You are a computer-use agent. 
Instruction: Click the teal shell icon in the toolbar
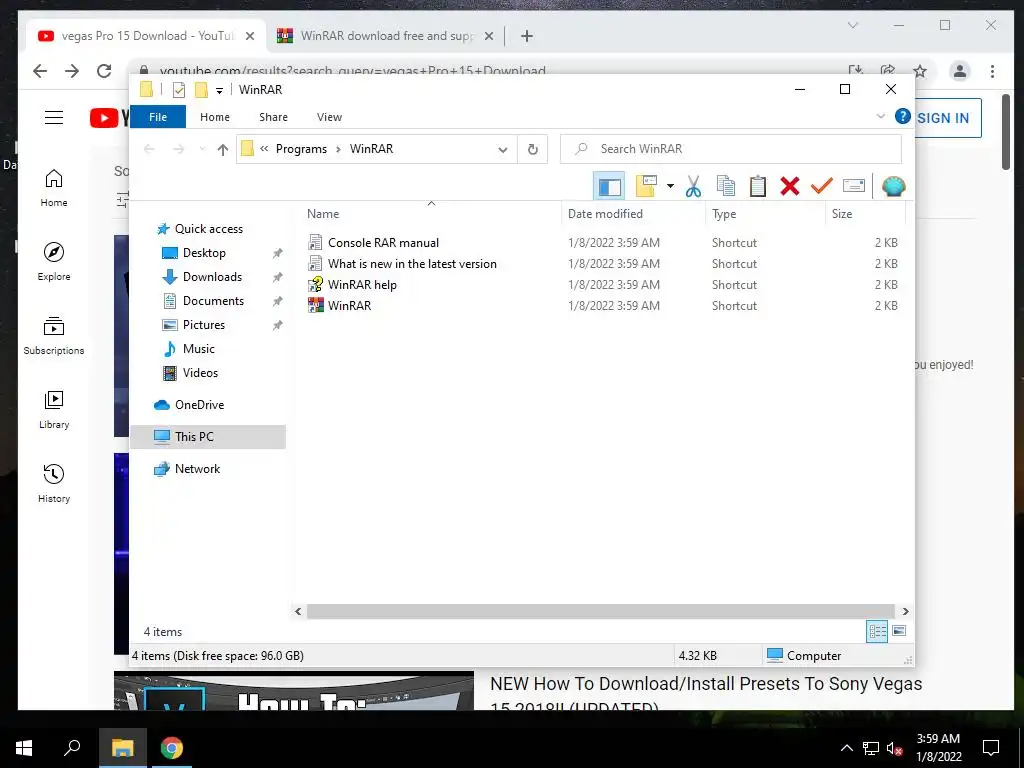893,187
